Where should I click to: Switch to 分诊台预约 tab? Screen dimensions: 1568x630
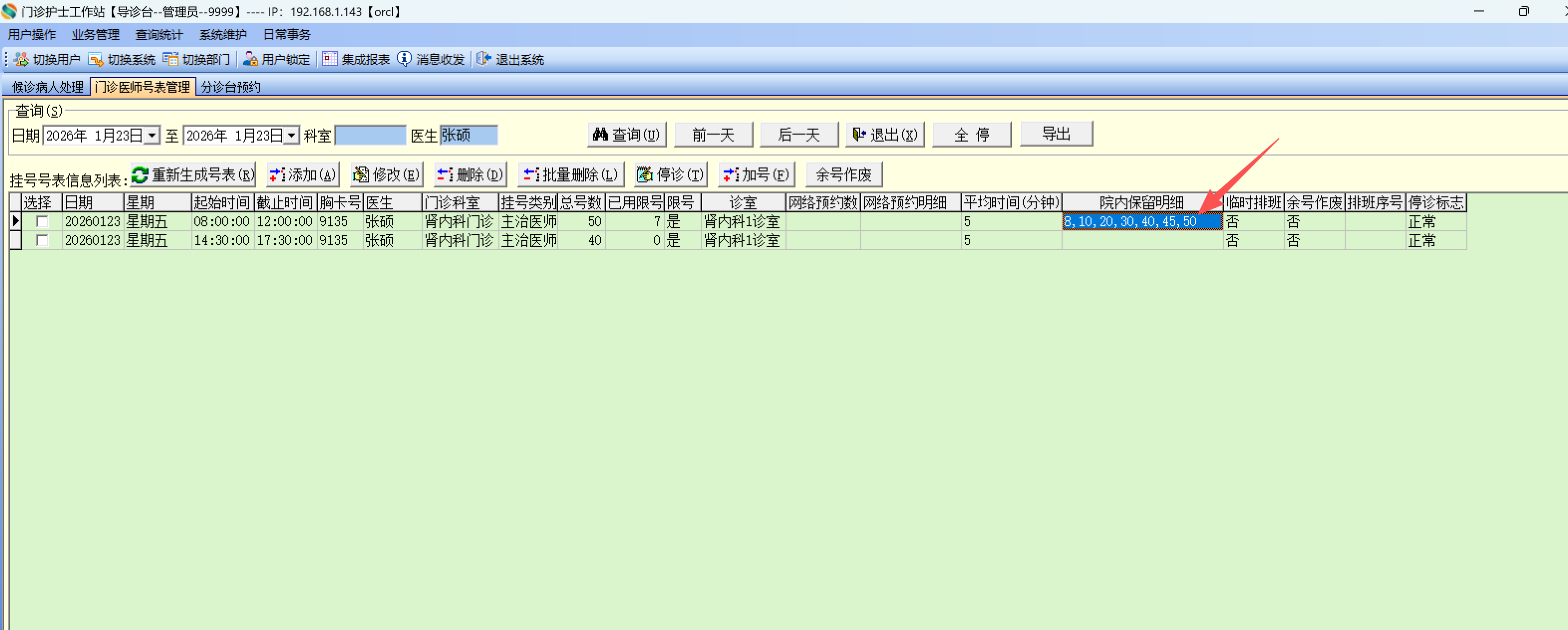coord(231,87)
